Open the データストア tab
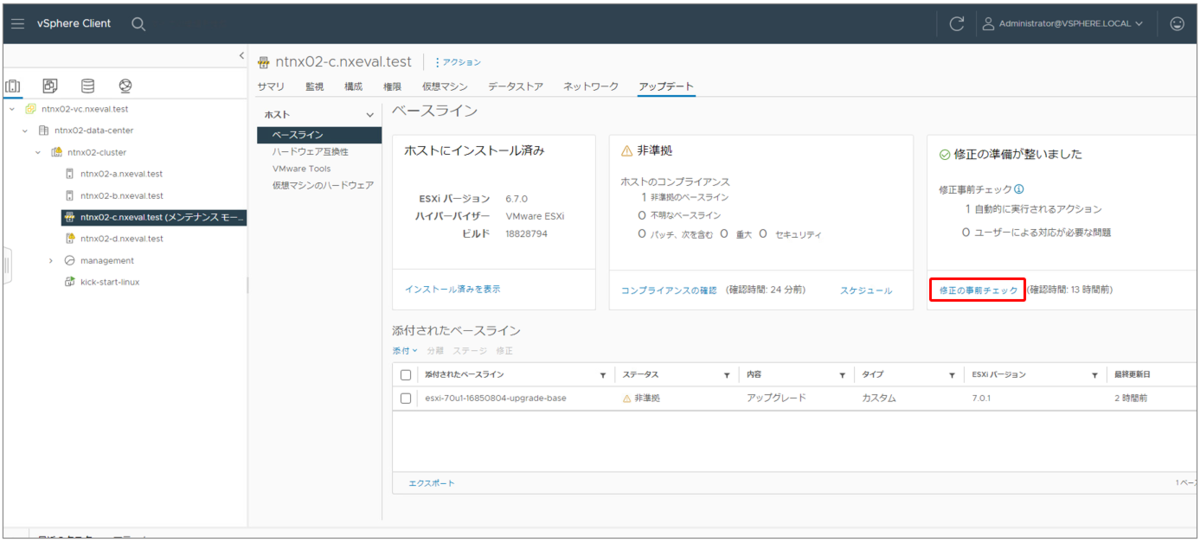This screenshot has width=1200, height=542. [x=514, y=87]
